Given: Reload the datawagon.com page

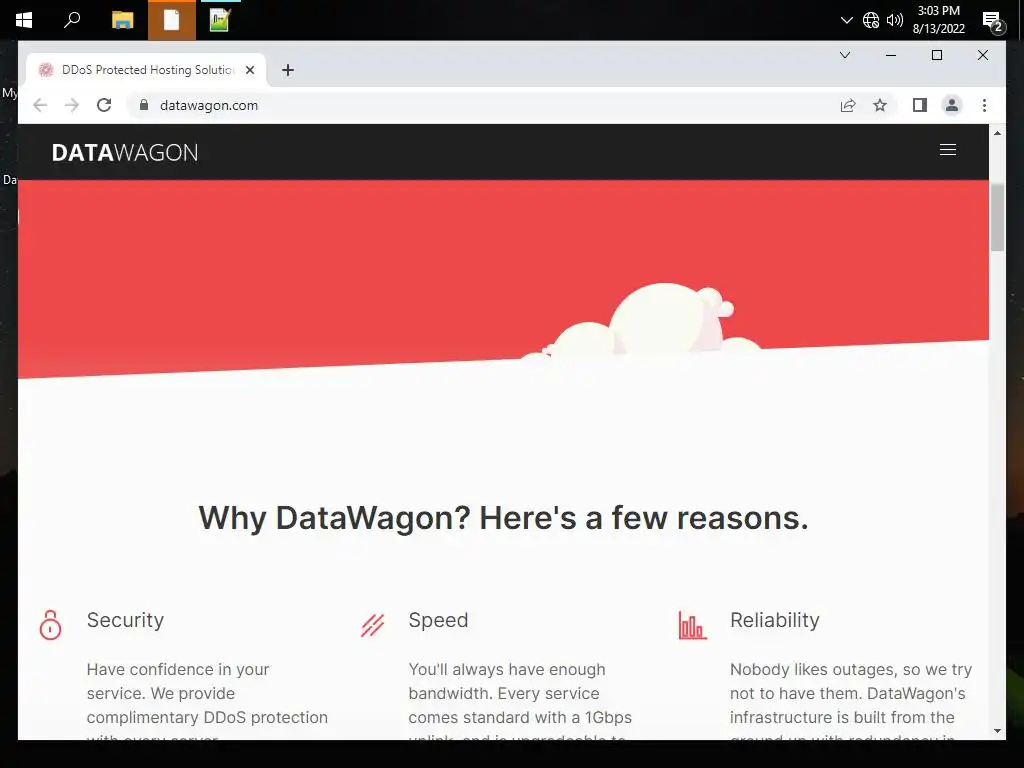Looking at the screenshot, I should 104,105.
